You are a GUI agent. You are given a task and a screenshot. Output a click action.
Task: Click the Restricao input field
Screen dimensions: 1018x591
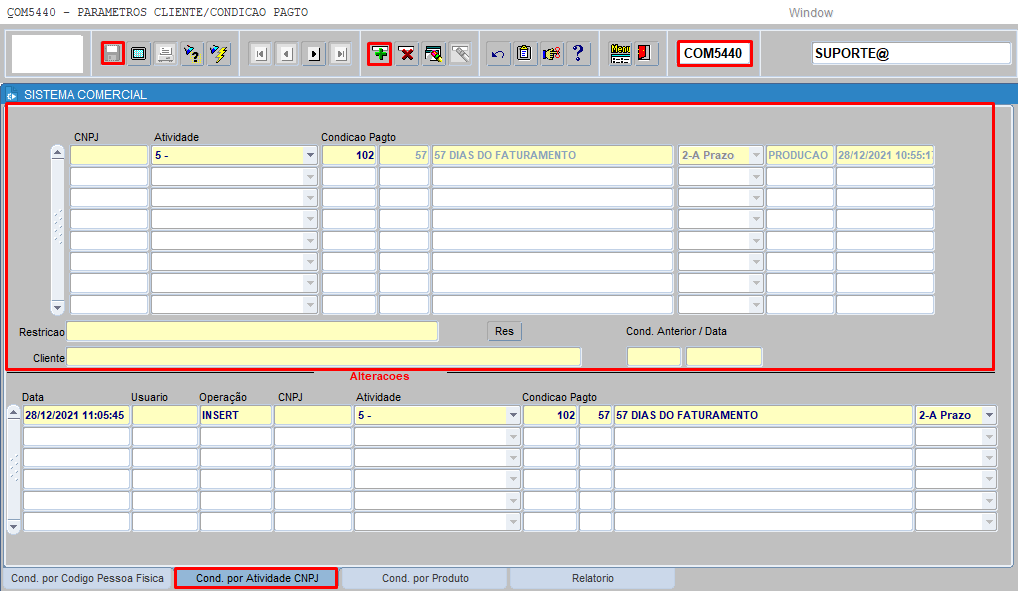pos(252,332)
